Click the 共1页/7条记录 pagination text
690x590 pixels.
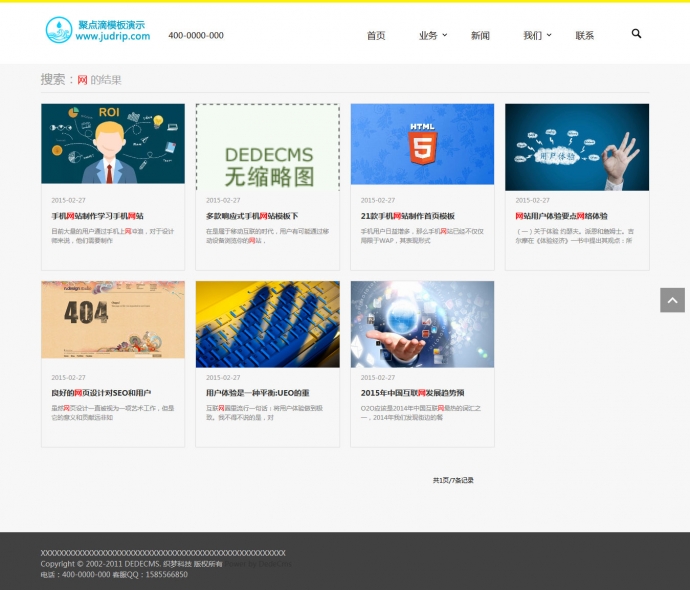453,480
